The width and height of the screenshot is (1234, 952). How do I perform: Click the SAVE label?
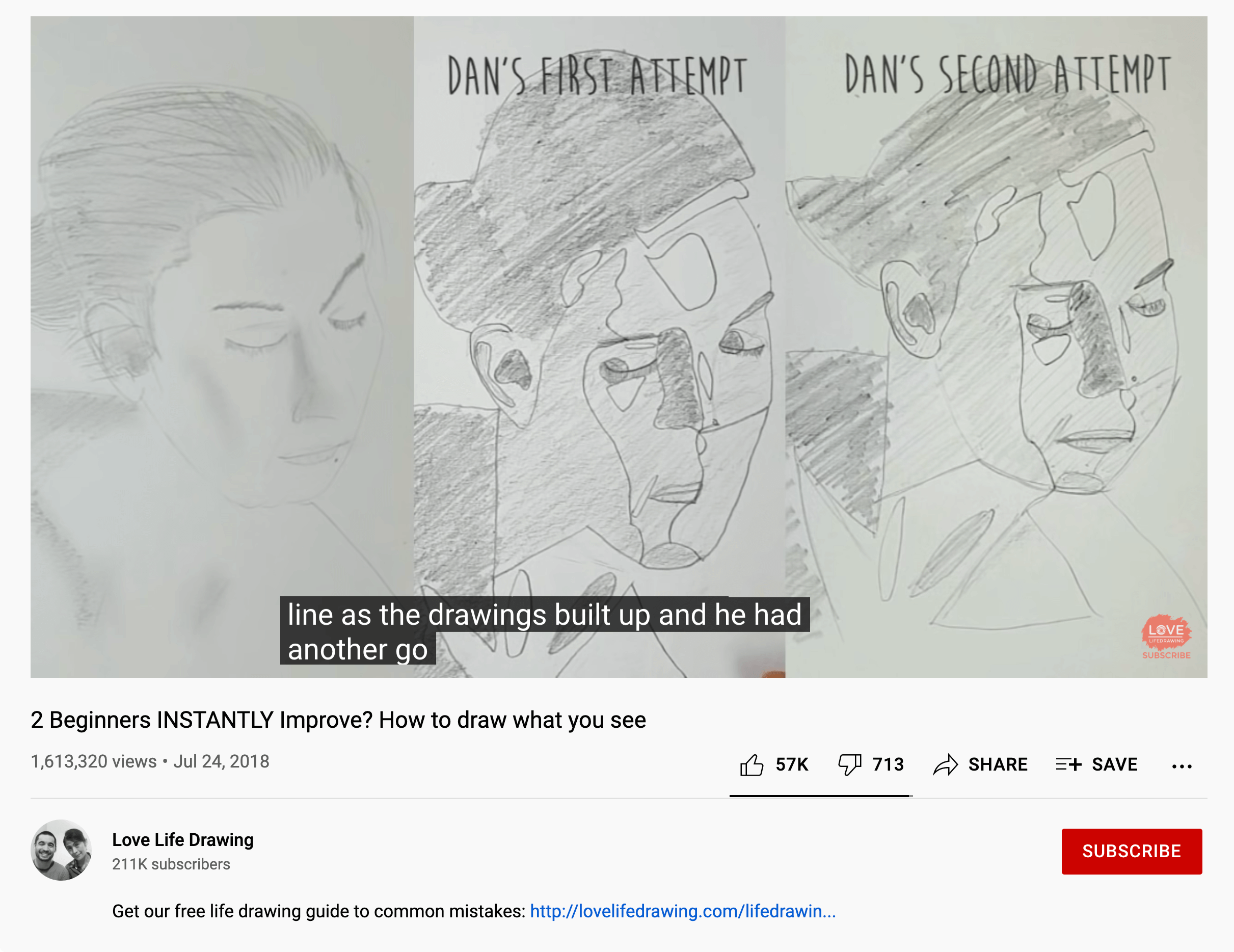tap(1114, 764)
